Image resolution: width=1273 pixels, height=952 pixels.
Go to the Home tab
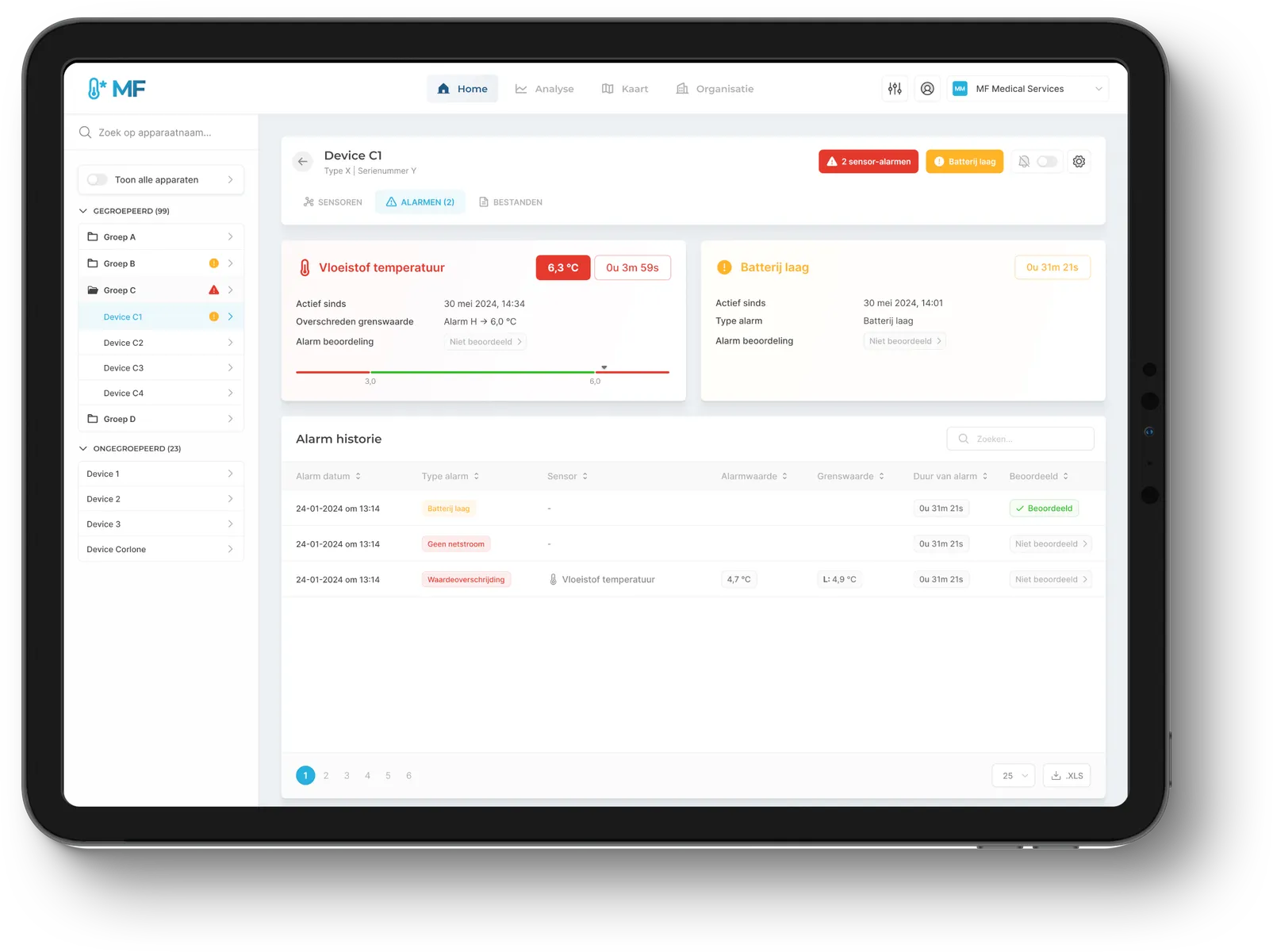pos(463,89)
